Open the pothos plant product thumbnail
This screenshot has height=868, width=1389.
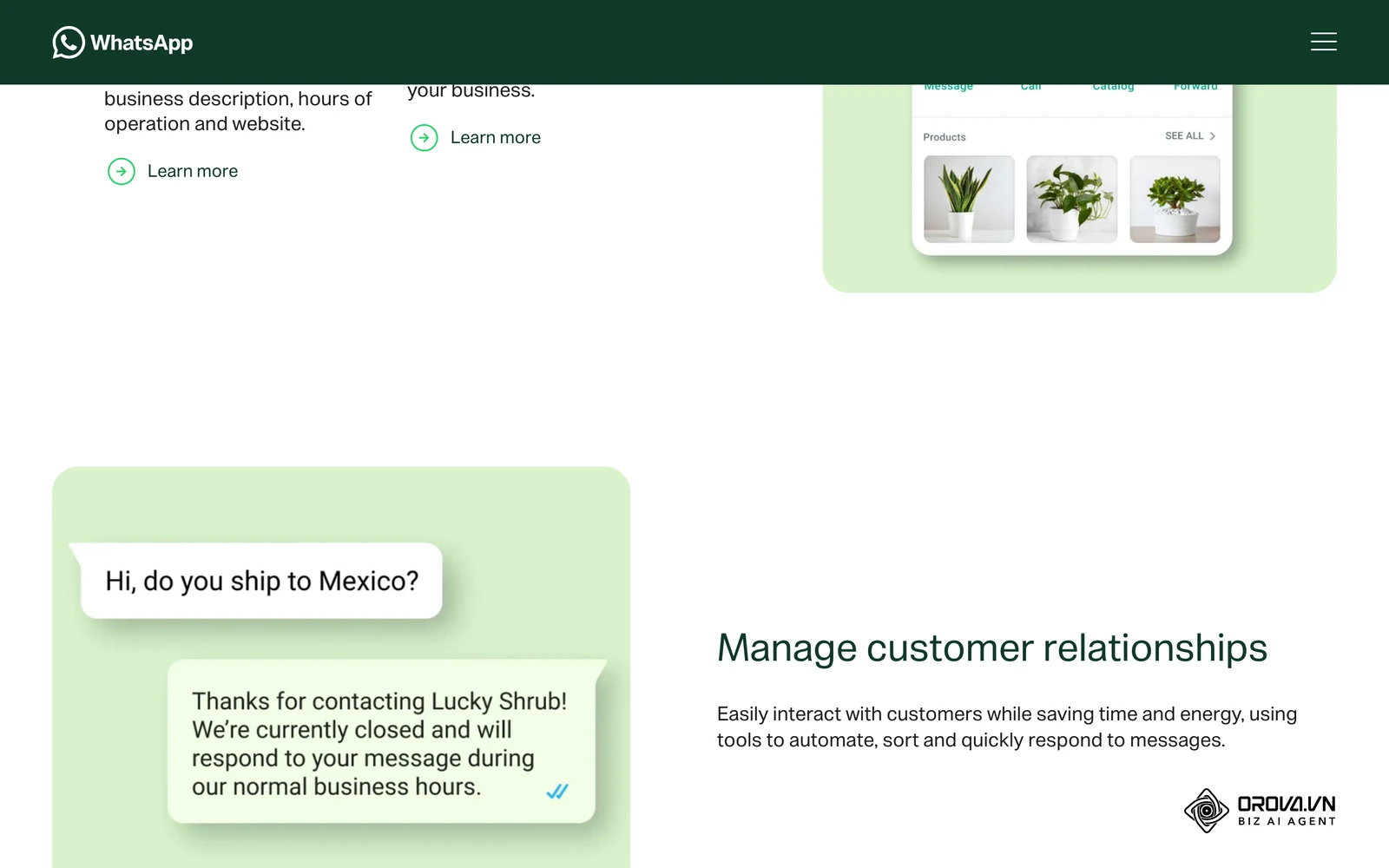pyautogui.click(x=1072, y=199)
